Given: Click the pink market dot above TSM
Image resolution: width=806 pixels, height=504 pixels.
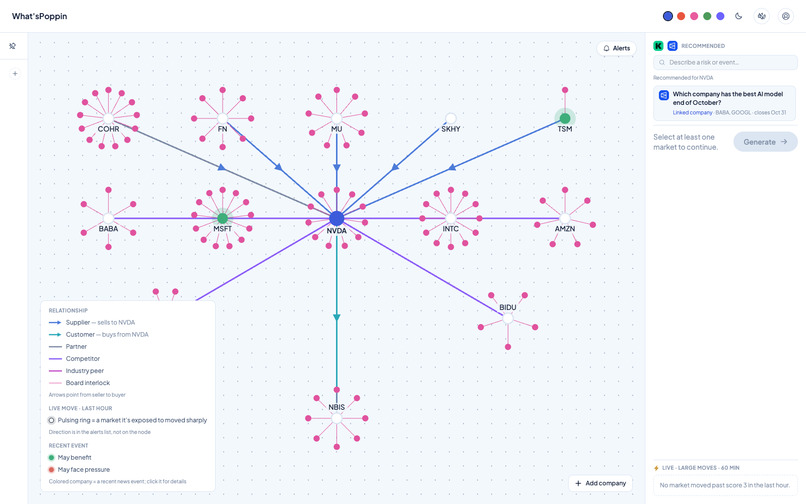Looking at the screenshot, I should tap(565, 90).
